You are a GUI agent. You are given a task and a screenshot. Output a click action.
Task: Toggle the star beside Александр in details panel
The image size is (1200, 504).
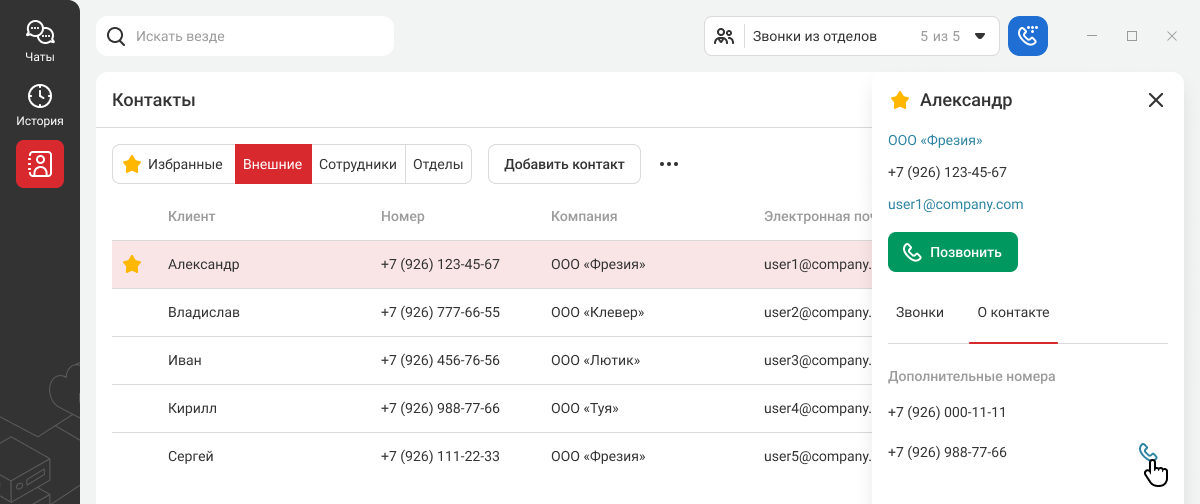click(x=900, y=100)
